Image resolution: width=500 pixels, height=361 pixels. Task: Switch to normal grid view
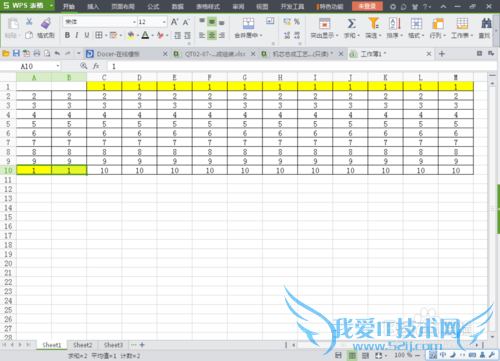(352, 356)
